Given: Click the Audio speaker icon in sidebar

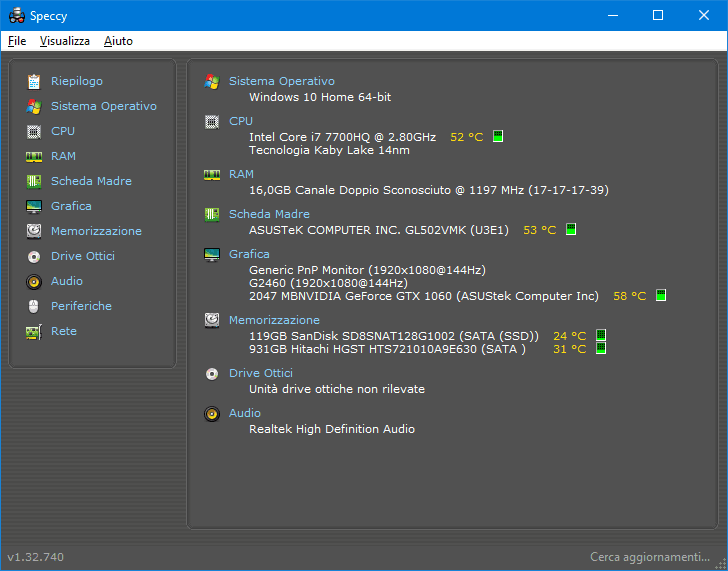Looking at the screenshot, I should pyautogui.click(x=34, y=281).
